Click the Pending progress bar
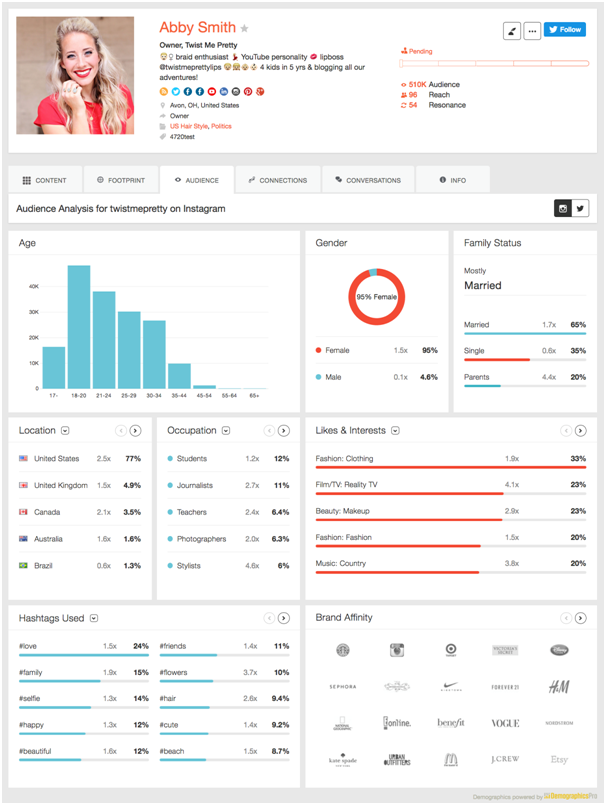This screenshot has height=805, width=606. [492, 65]
